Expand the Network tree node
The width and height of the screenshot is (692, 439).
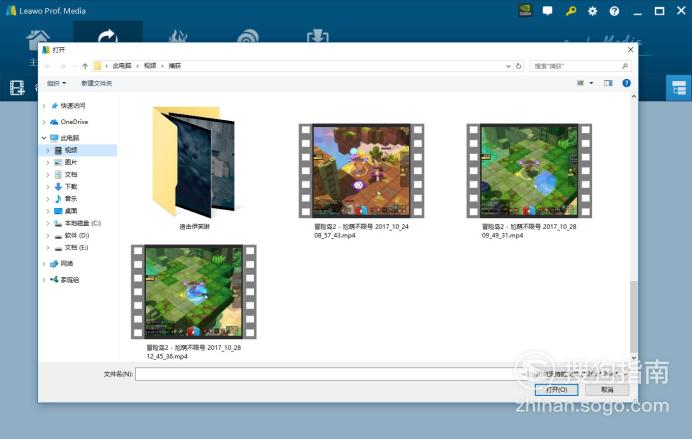44,264
